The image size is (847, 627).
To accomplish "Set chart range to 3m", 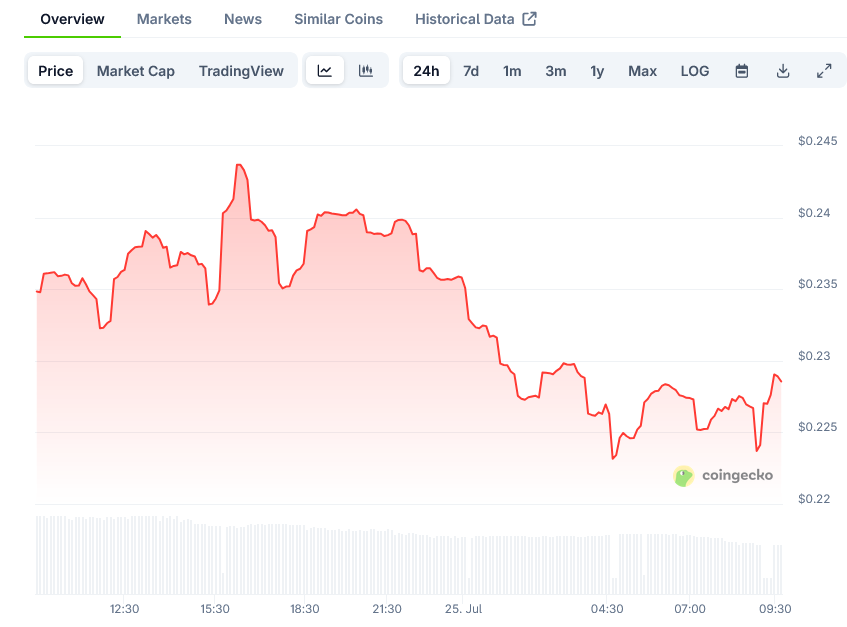I will click(556, 71).
